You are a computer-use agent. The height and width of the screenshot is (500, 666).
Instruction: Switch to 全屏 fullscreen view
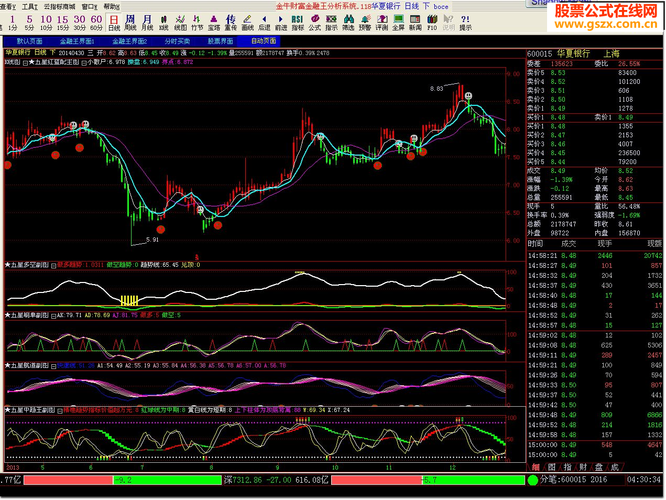click(398, 22)
